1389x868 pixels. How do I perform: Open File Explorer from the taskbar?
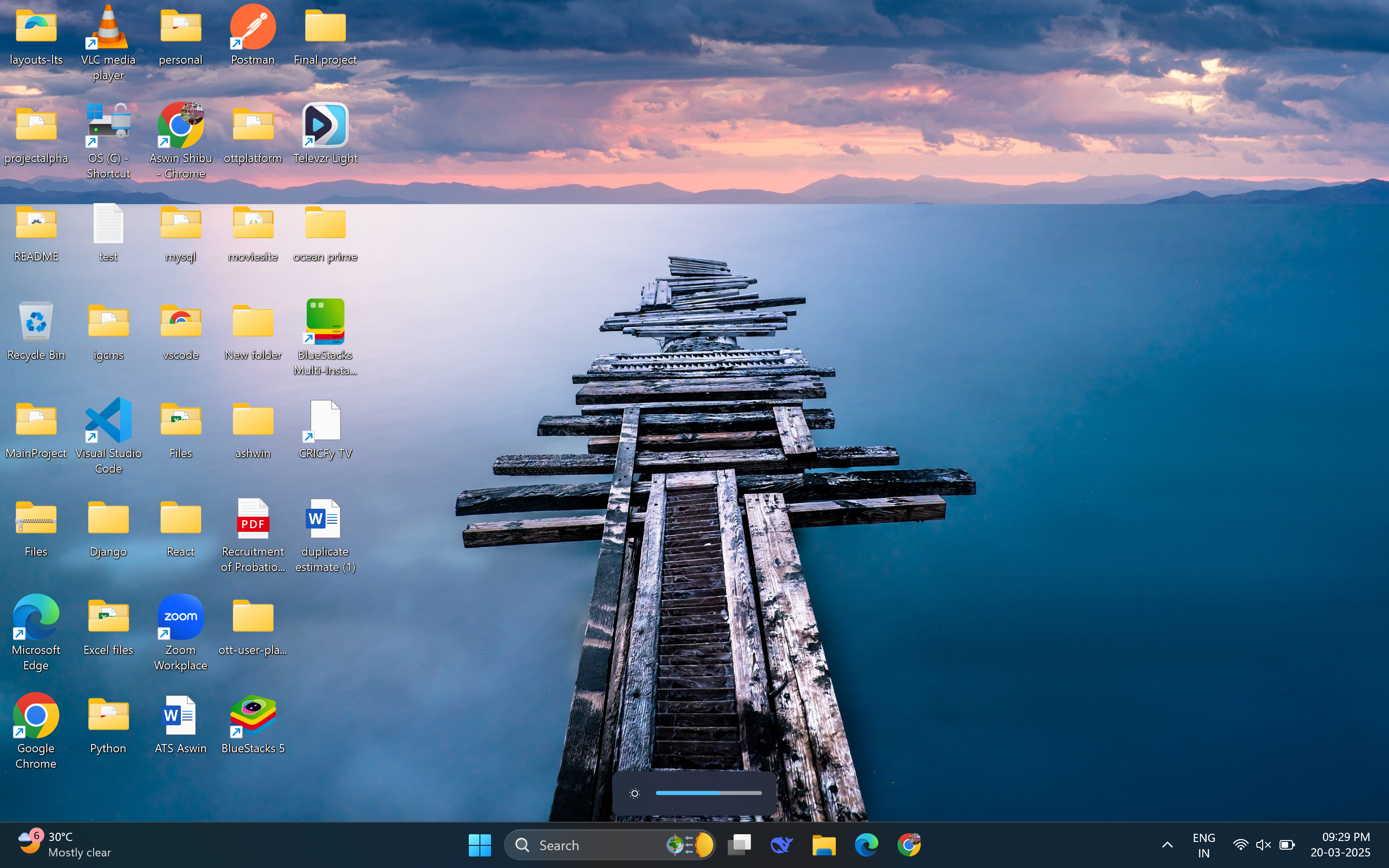[824, 845]
